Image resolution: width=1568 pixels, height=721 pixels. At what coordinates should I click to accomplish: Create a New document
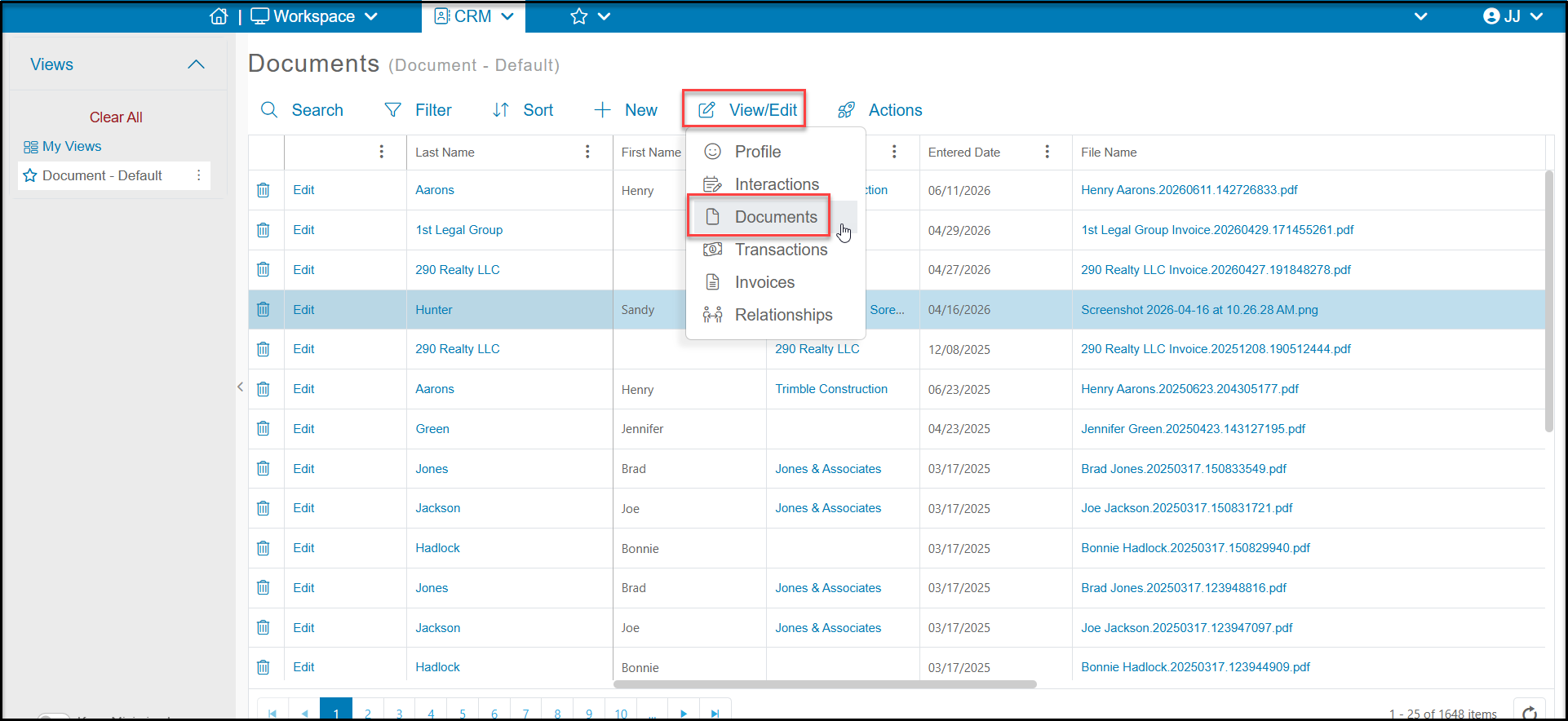pos(626,110)
